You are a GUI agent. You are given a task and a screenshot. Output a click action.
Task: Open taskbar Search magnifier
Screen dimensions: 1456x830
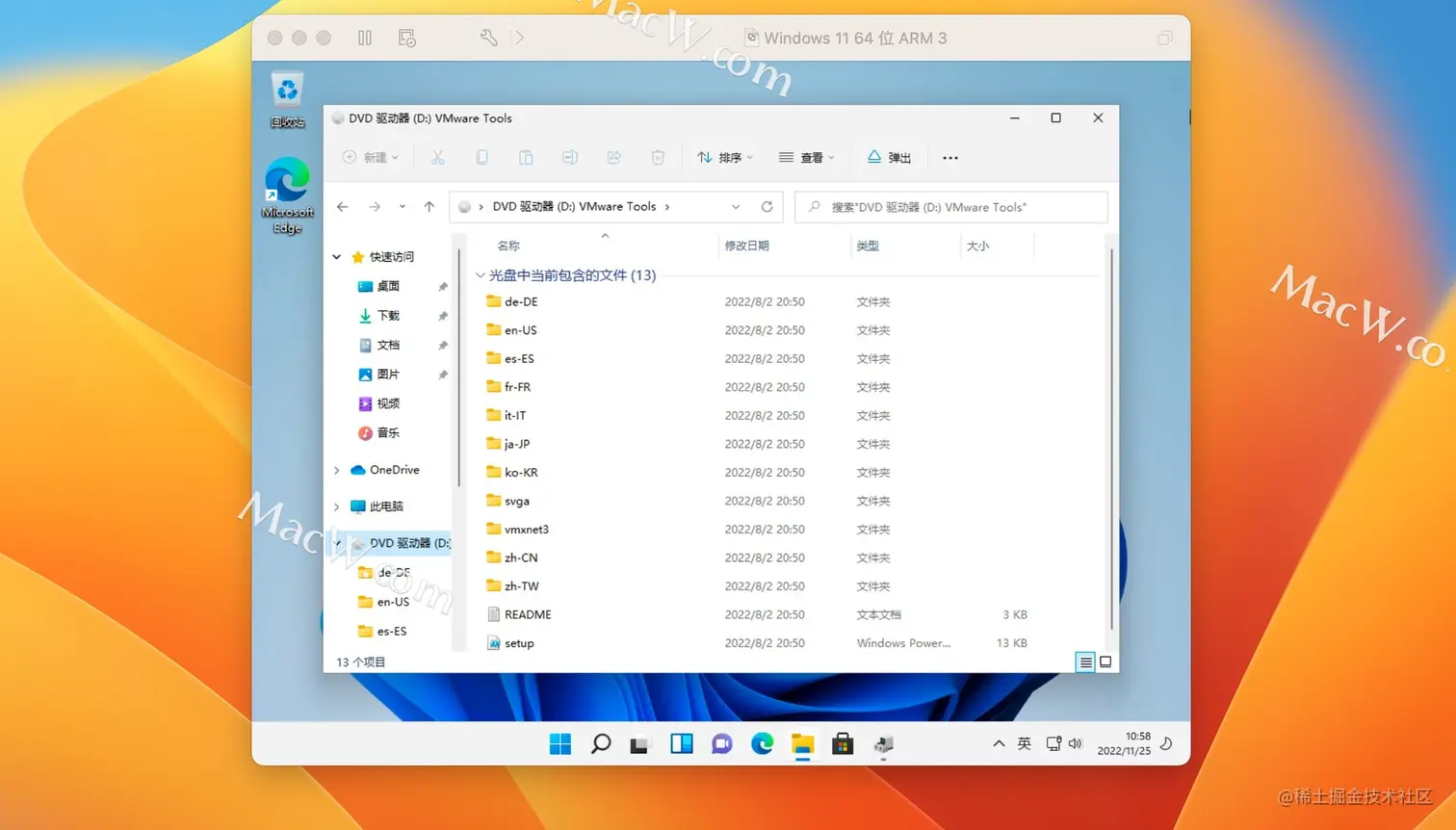[601, 743]
